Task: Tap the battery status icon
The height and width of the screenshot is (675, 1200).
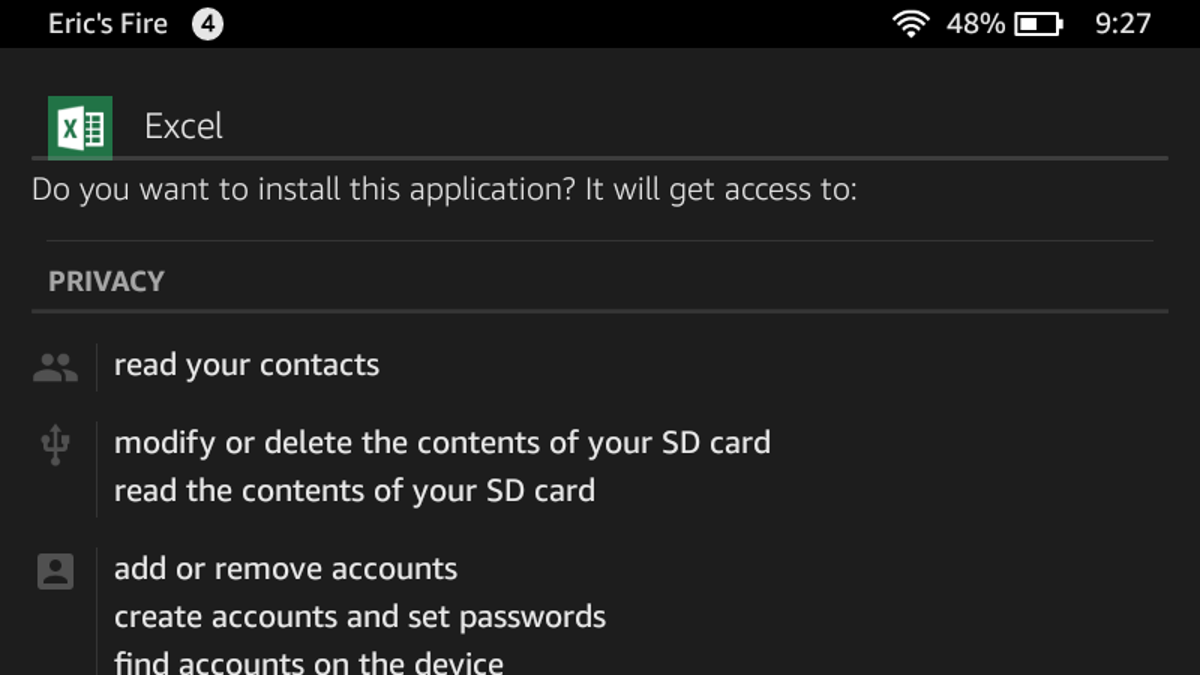Action: (1038, 24)
